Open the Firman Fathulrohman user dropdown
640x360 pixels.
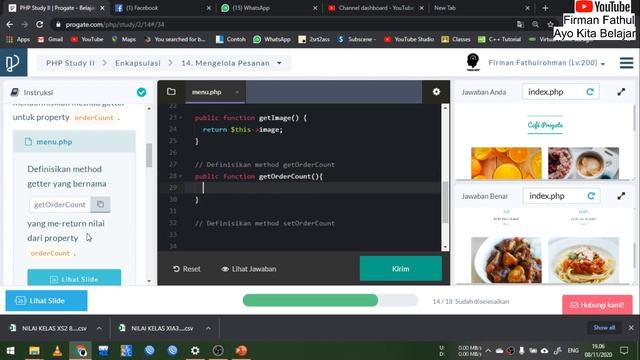pos(547,63)
